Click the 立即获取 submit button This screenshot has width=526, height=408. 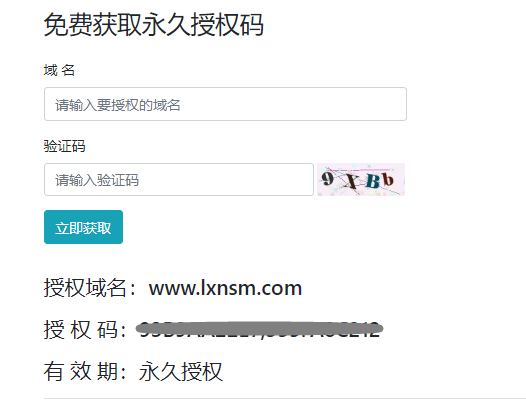click(83, 227)
